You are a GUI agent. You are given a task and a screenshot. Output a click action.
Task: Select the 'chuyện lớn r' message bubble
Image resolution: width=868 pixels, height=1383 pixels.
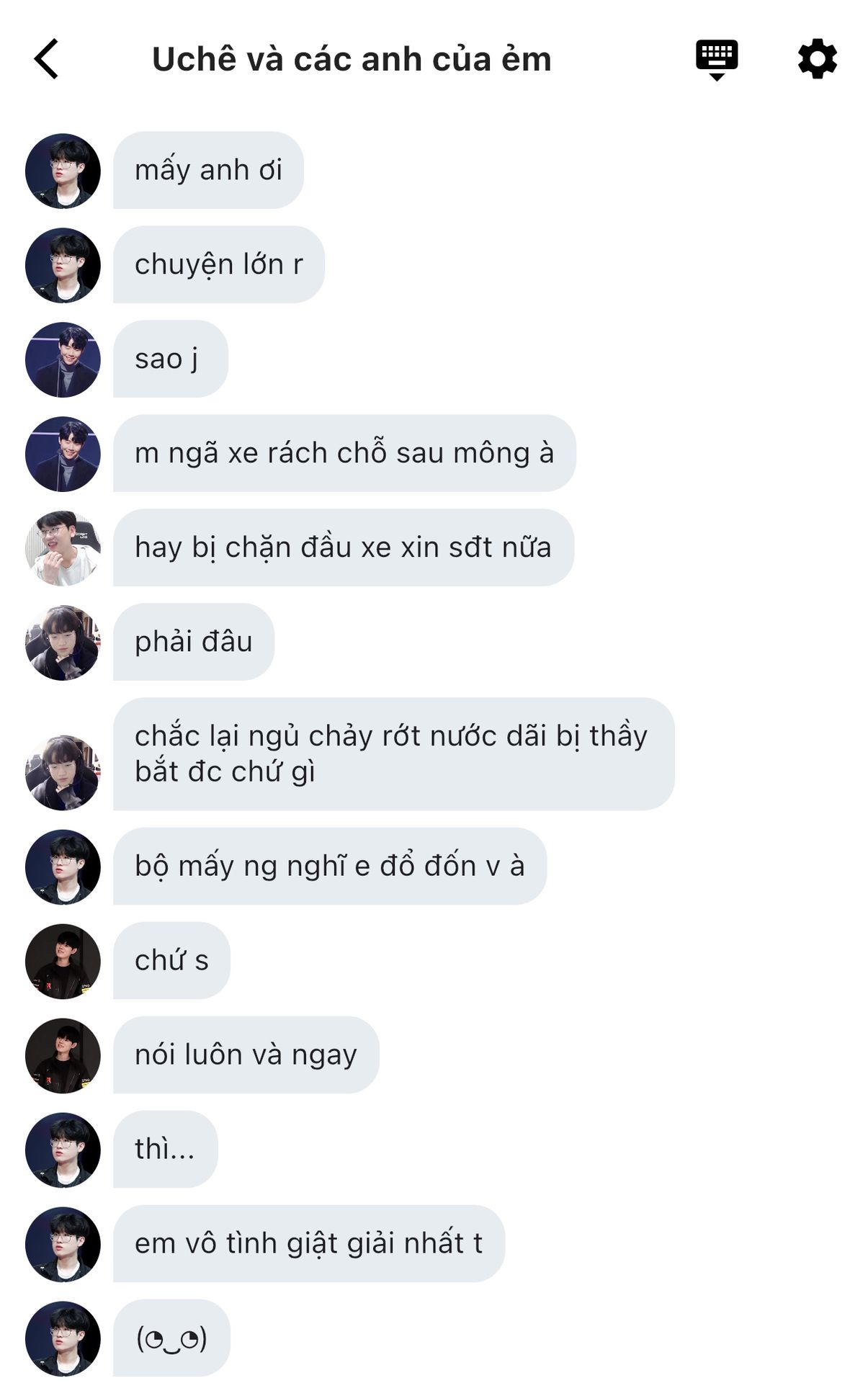click(219, 264)
